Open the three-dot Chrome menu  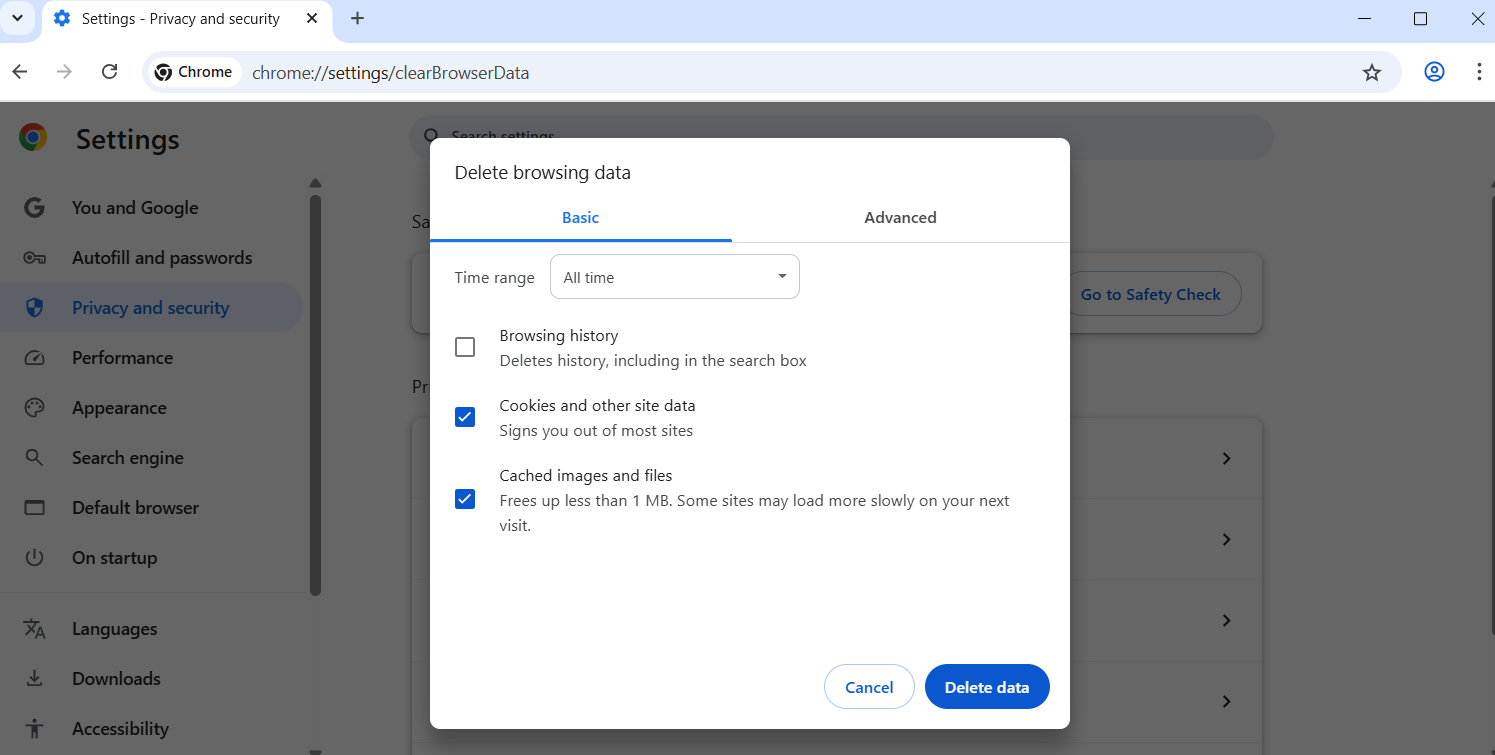click(1478, 72)
